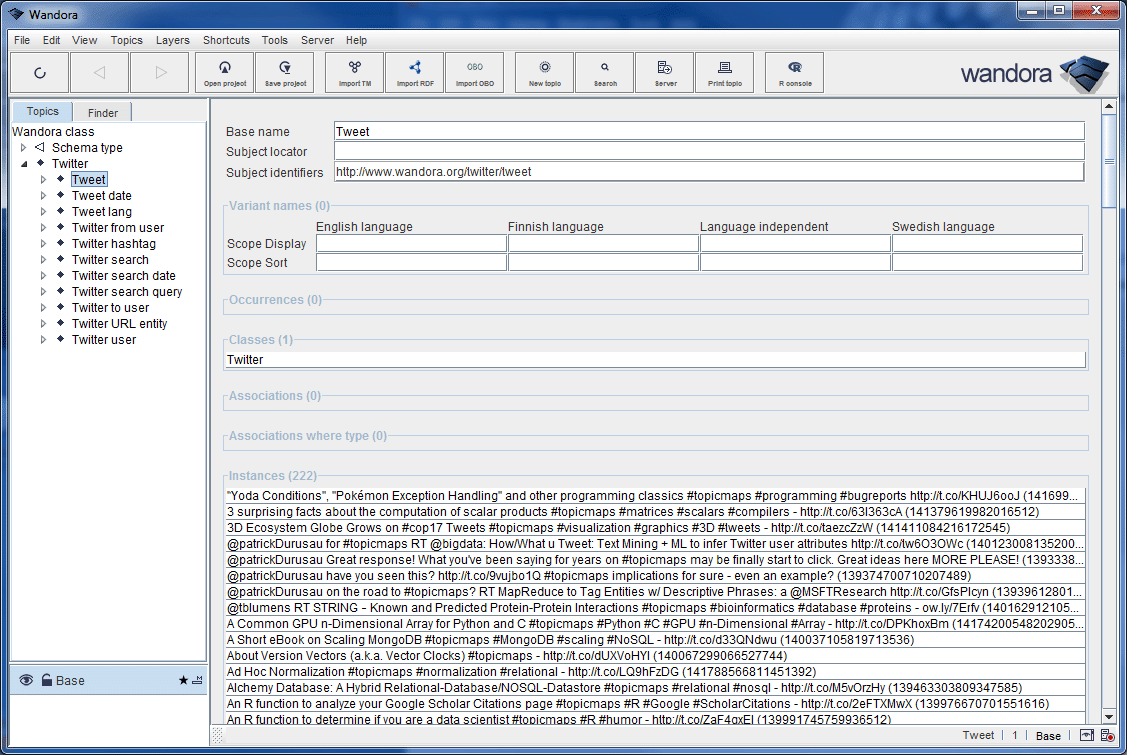
Task: Open the Search tool in the toolbar
Action: 605,73
